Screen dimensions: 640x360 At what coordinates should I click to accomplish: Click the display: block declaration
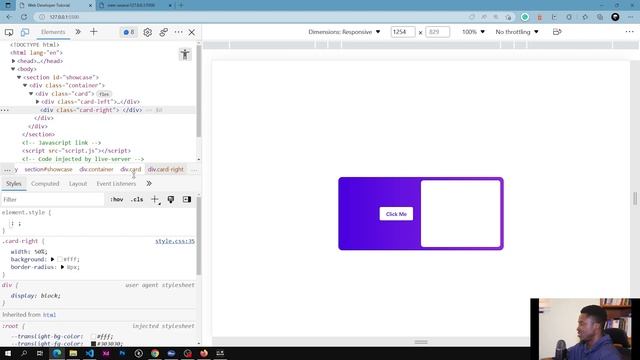click(36, 296)
